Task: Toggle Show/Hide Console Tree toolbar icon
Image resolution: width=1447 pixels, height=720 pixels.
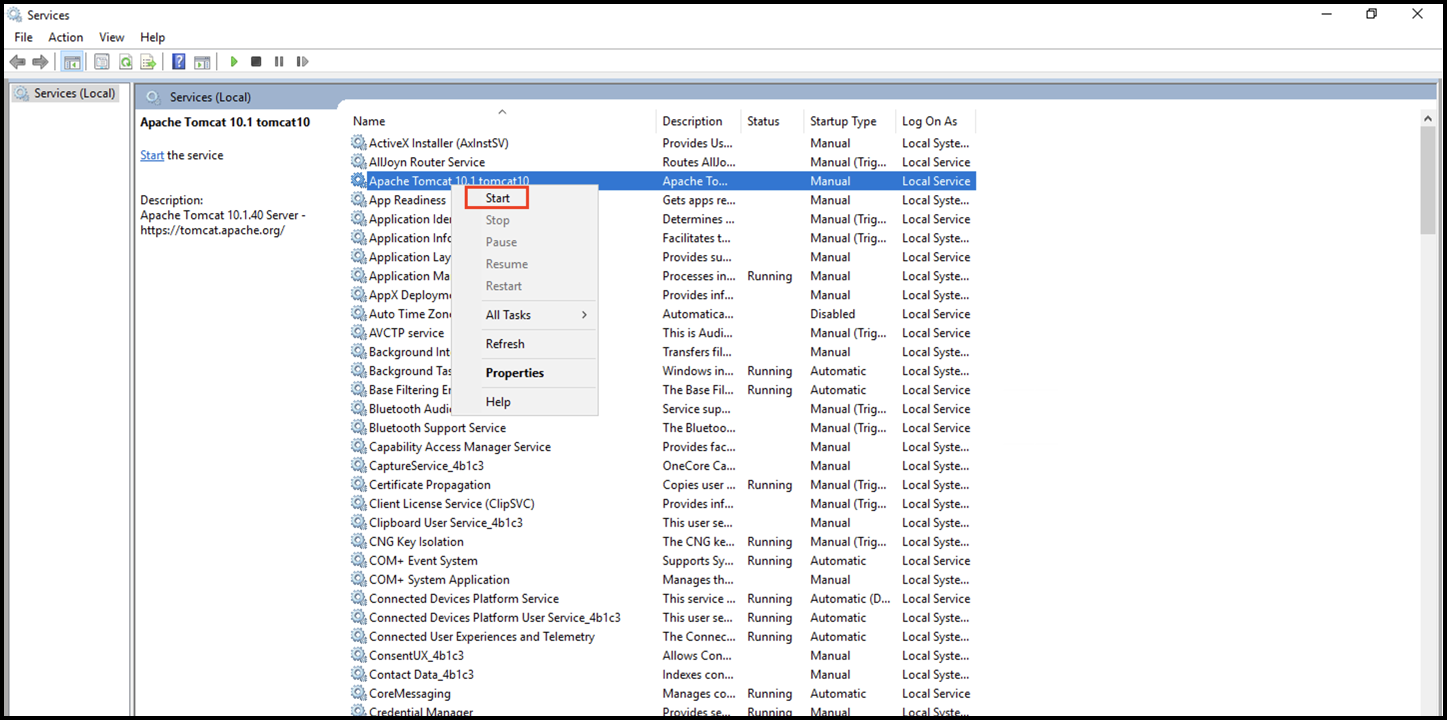Action: click(72, 62)
